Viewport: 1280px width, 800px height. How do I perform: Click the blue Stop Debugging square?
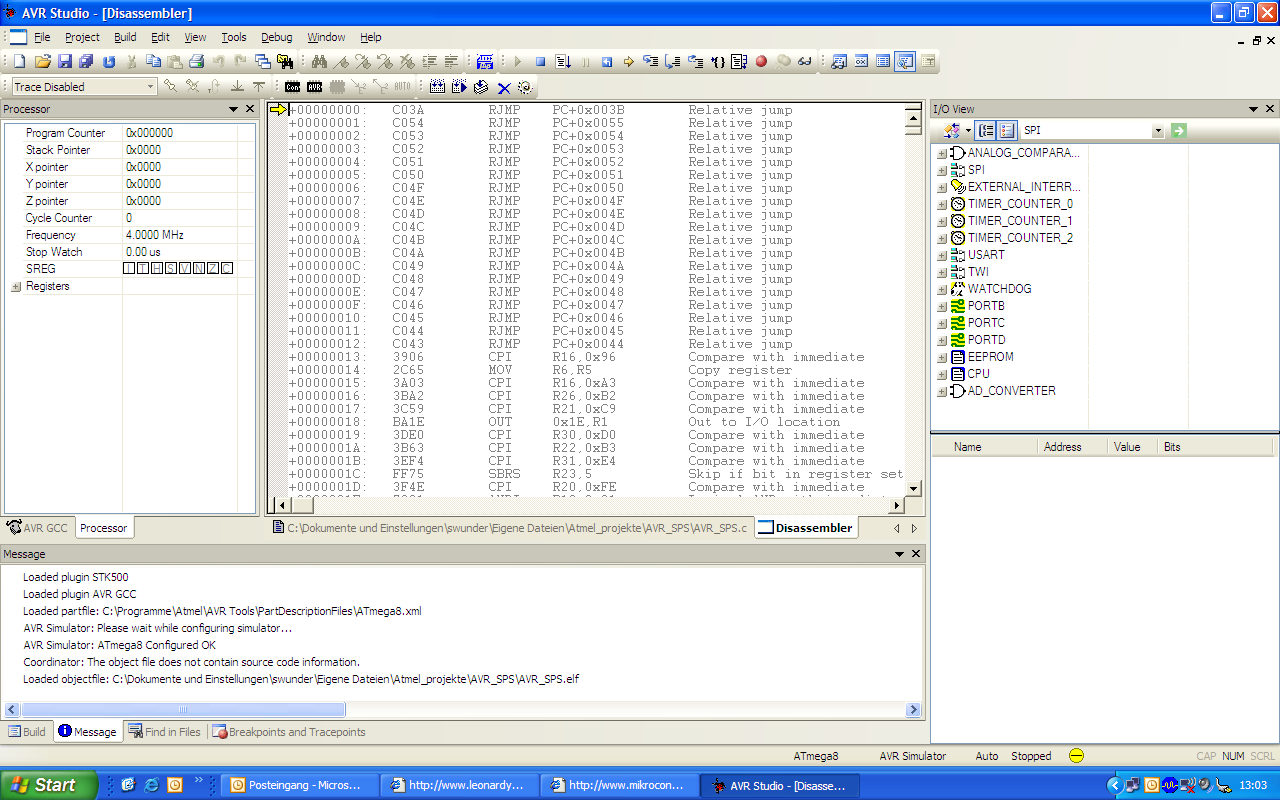click(x=540, y=61)
